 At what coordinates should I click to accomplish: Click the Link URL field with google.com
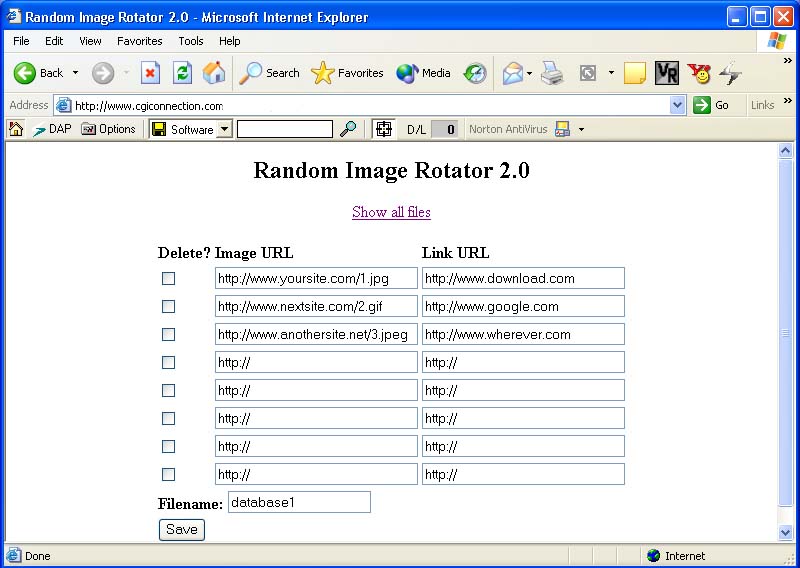coord(523,306)
